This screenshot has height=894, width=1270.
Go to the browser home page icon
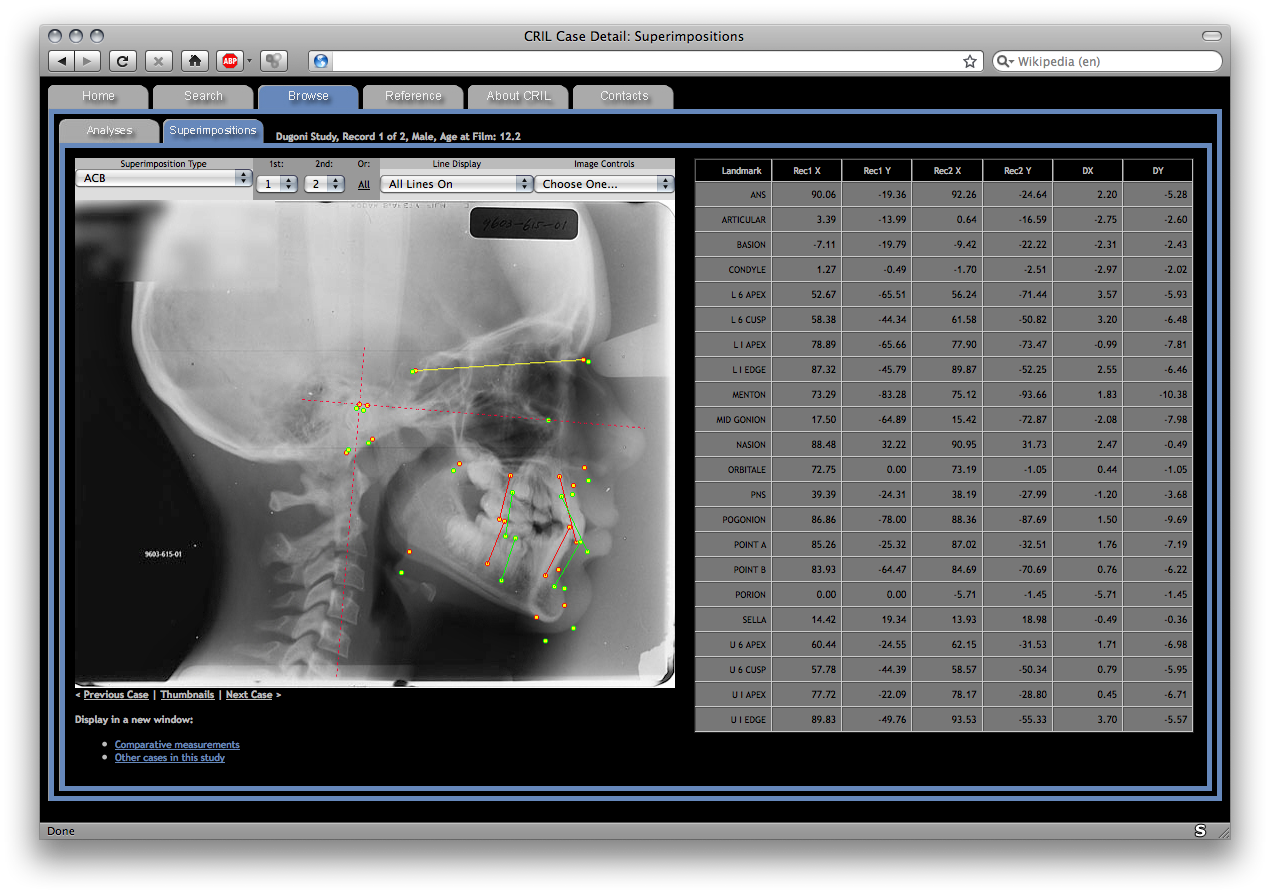pyautogui.click(x=195, y=61)
